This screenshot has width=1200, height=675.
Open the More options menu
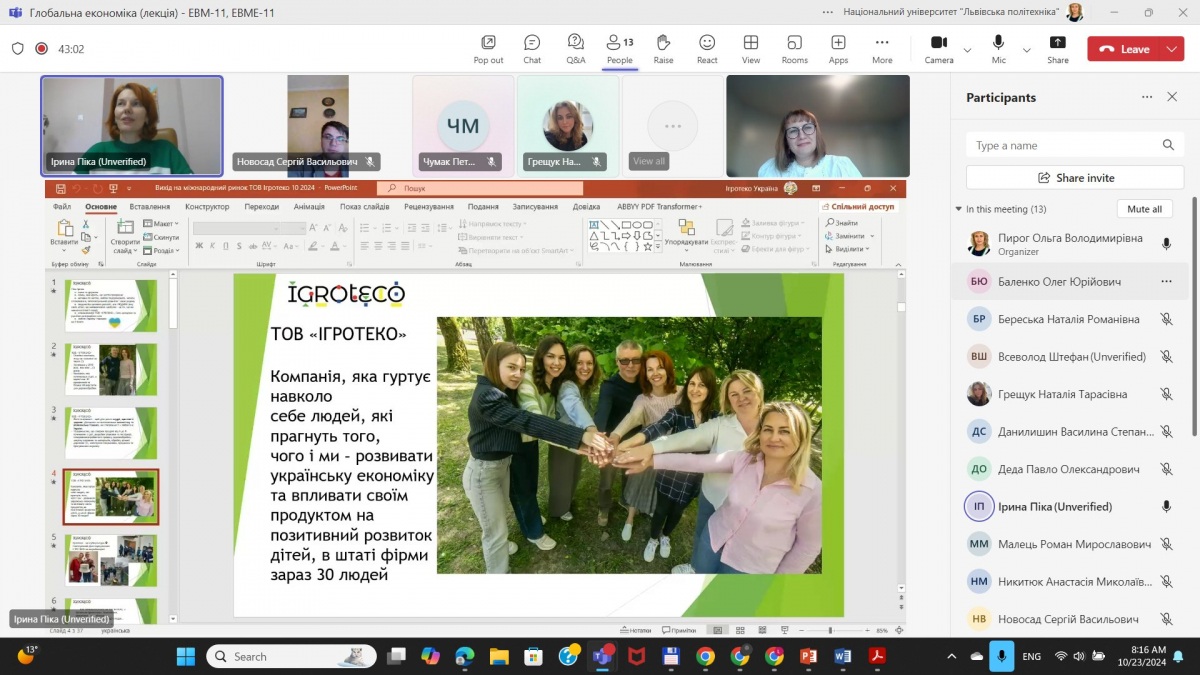point(881,48)
